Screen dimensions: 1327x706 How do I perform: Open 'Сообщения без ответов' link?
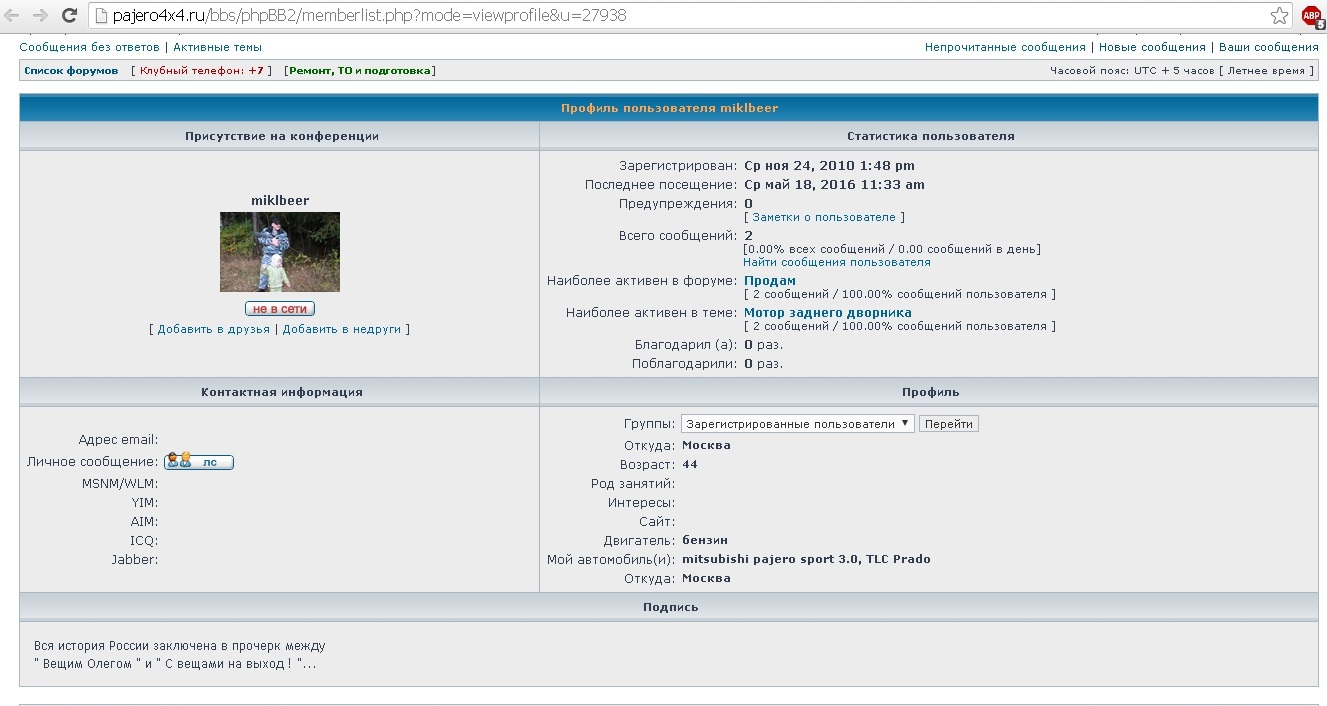point(89,47)
